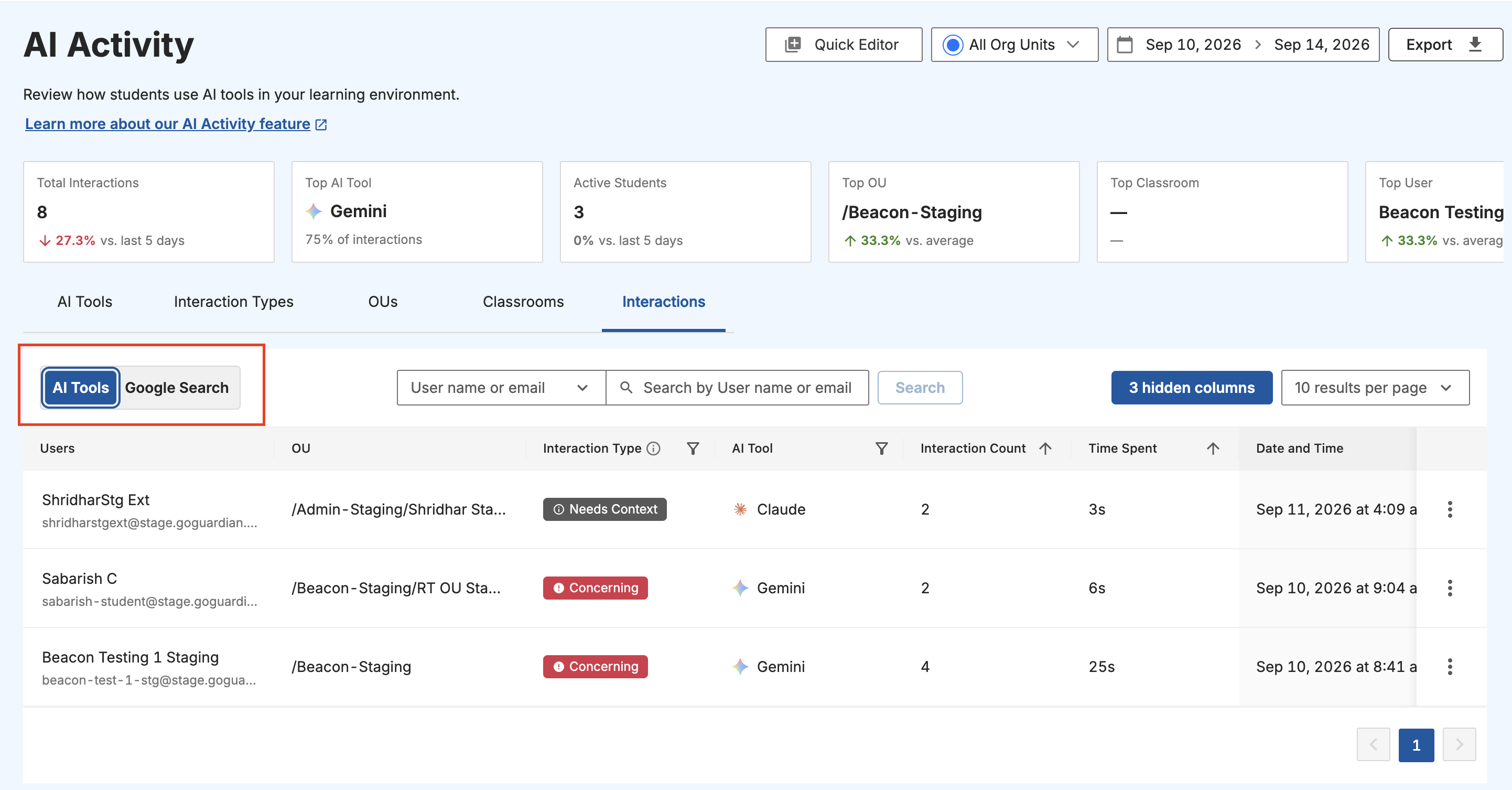This screenshot has height=790, width=1512.
Task: Toggle to Google Search segment
Action: pos(177,388)
